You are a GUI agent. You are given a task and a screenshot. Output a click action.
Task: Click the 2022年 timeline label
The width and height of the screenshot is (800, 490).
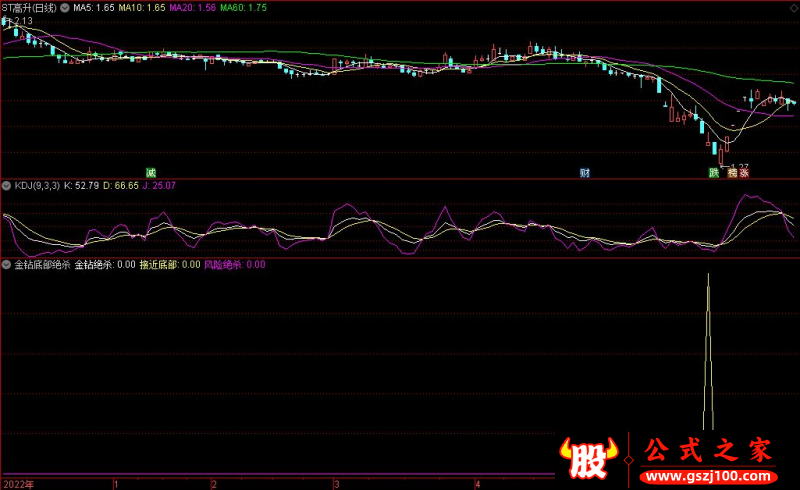pyautogui.click(x=17, y=483)
